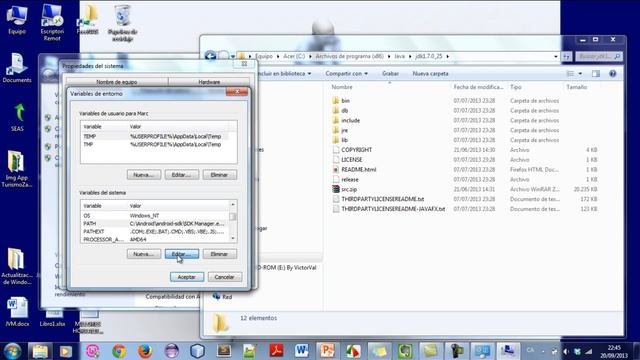This screenshot has height=360, width=640.
Task: Open the Documents desktop icon
Action: 17,68
